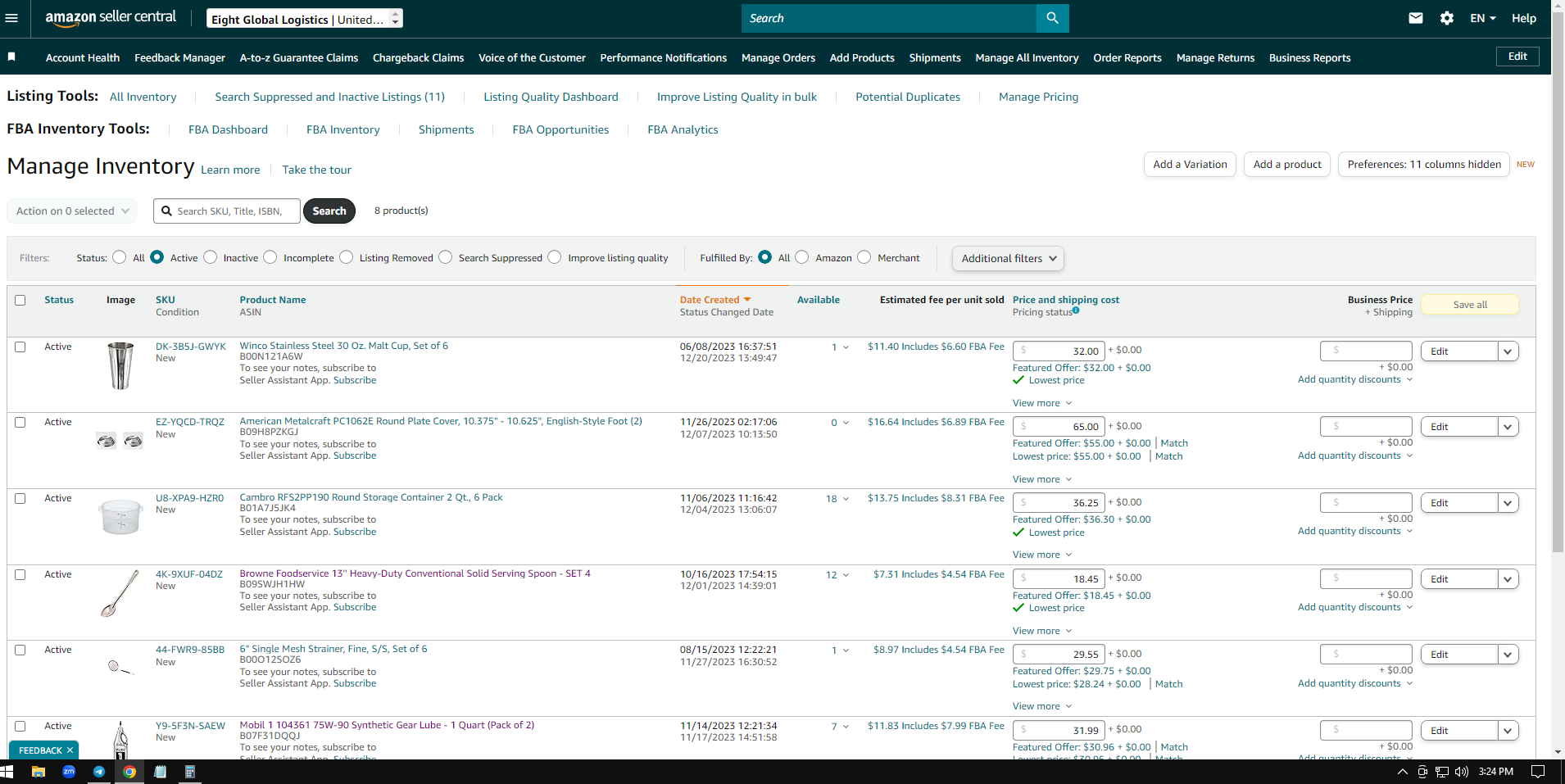This screenshot has width=1565, height=784.
Task: Open the Cambro Storage Container thumbnail
Action: click(x=120, y=517)
